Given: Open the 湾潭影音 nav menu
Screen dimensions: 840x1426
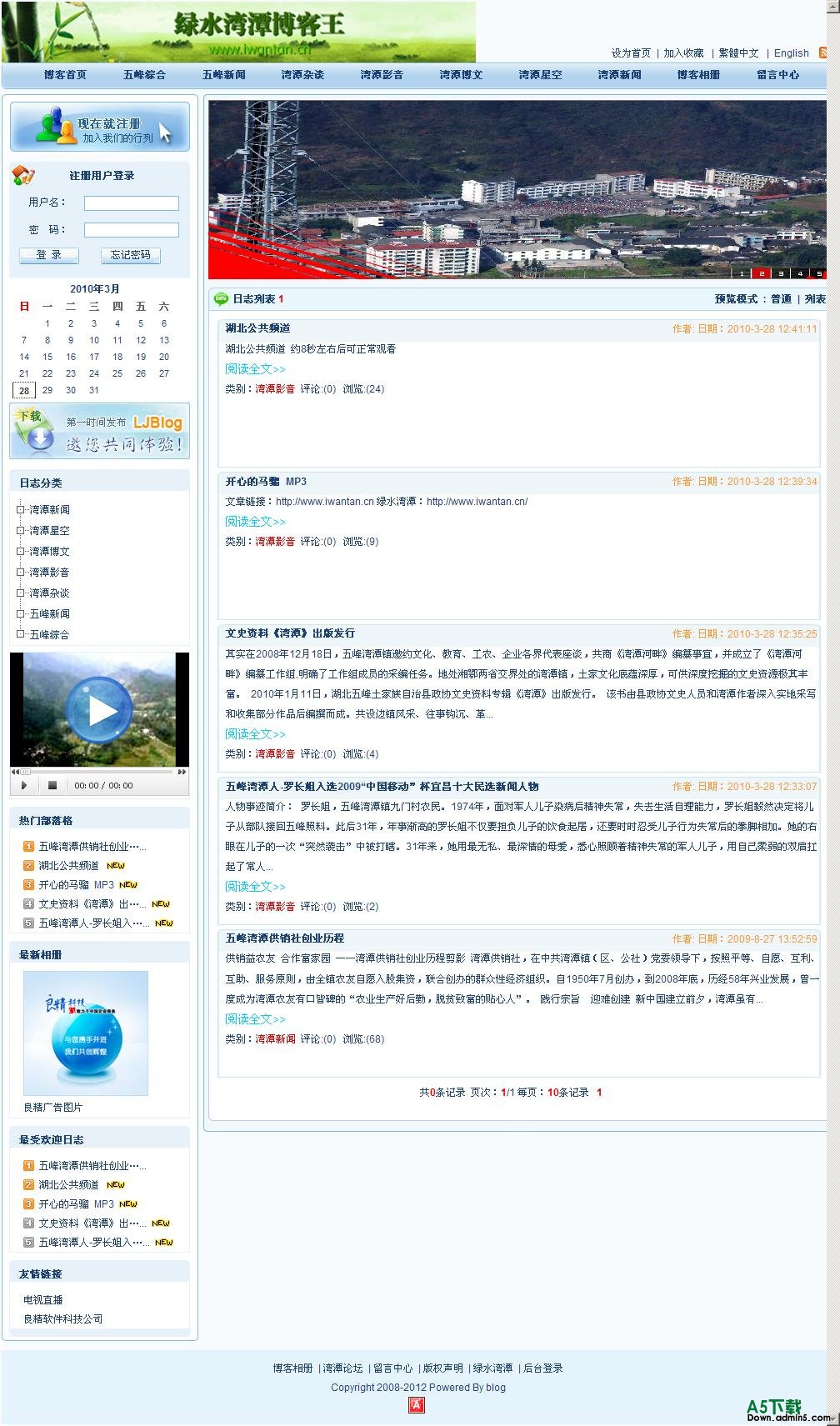Looking at the screenshot, I should point(382,75).
